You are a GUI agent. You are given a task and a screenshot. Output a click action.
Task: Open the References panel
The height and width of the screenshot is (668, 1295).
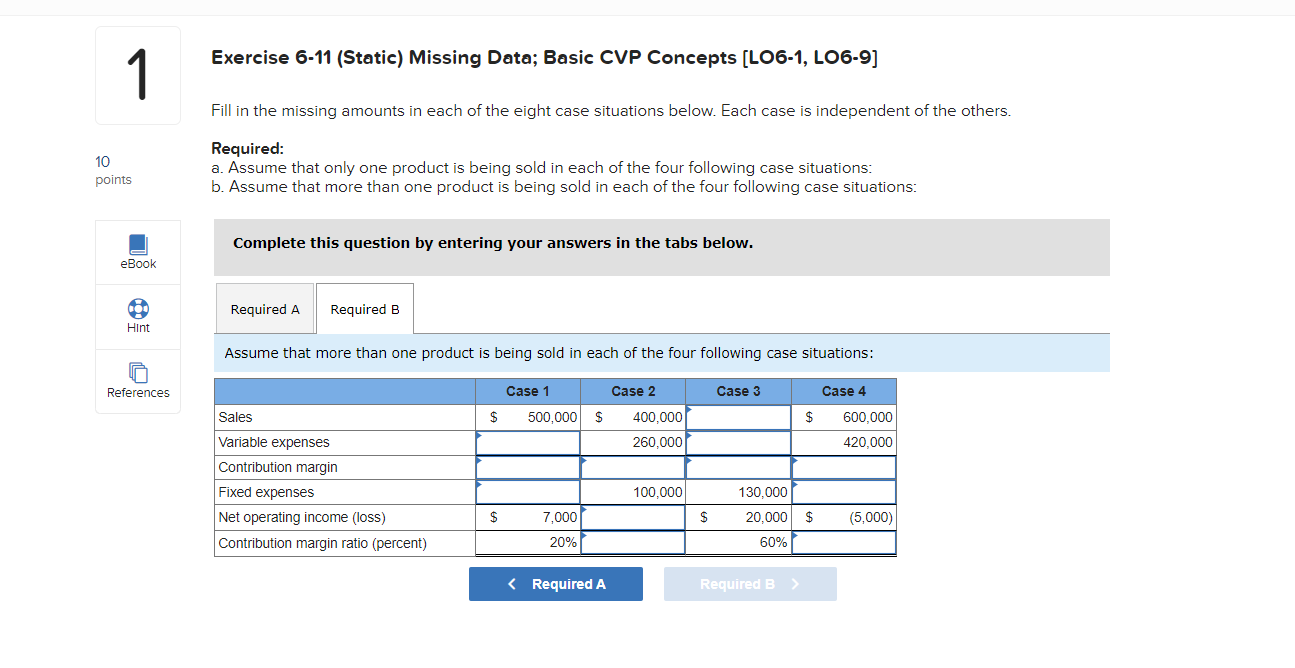(137, 381)
